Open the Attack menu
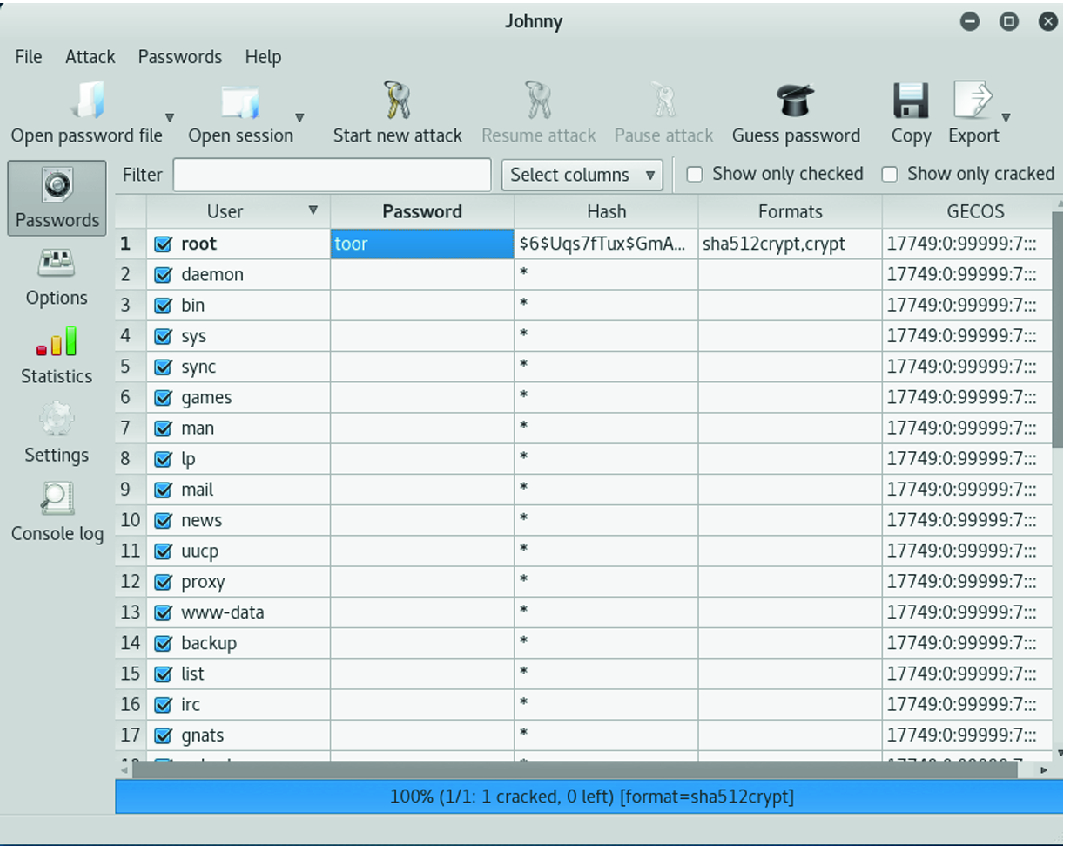1067x846 pixels. click(90, 56)
